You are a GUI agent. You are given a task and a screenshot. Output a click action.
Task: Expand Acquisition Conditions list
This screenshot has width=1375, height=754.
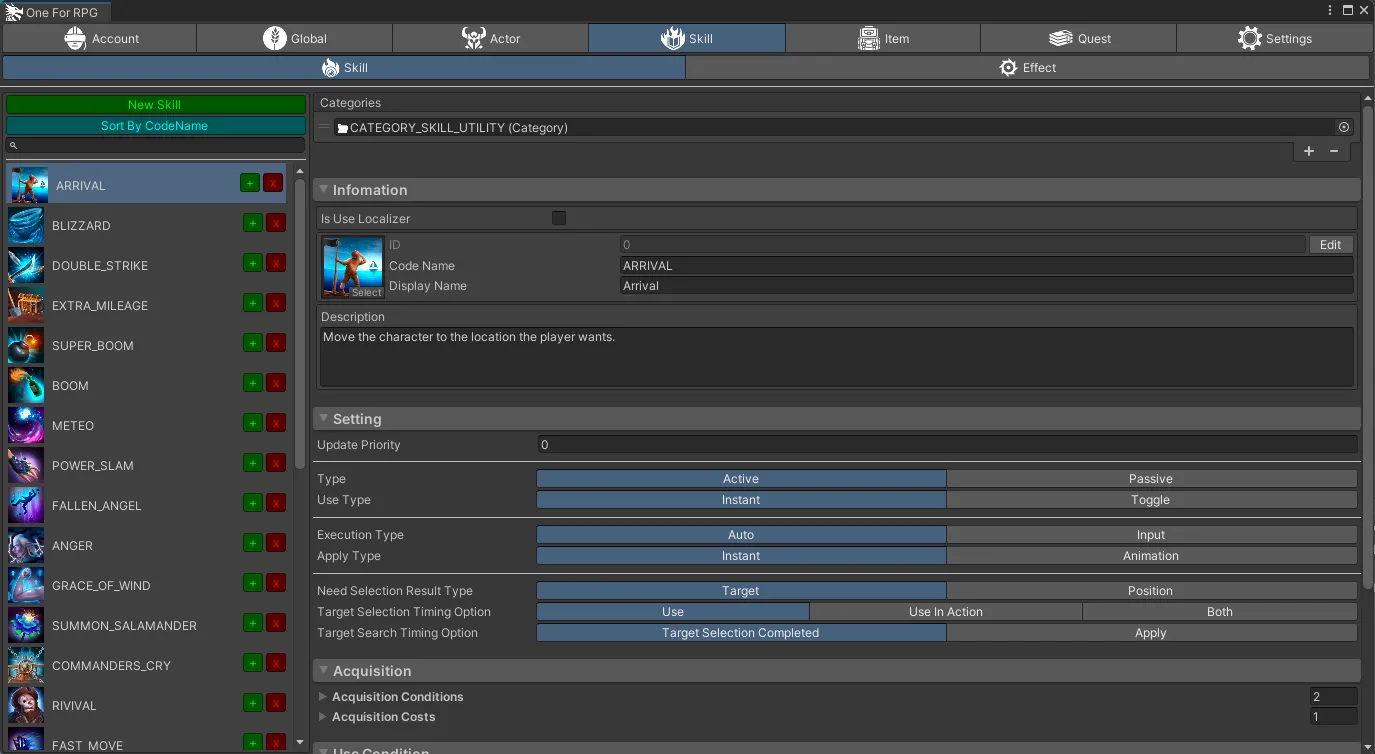[x=323, y=696]
